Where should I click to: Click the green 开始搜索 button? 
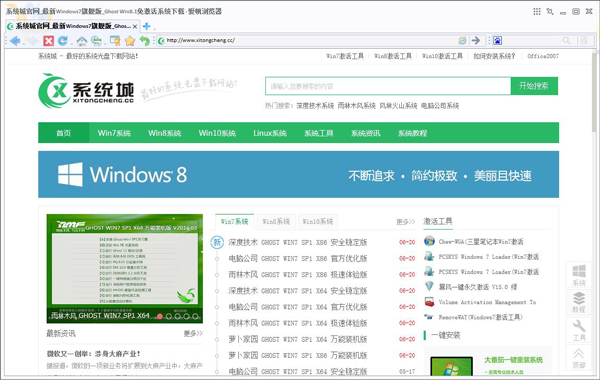[x=534, y=86]
